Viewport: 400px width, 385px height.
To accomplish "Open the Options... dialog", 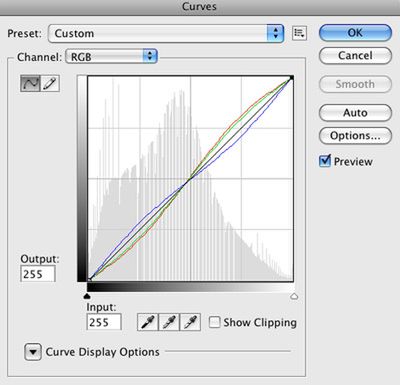I will (x=355, y=136).
